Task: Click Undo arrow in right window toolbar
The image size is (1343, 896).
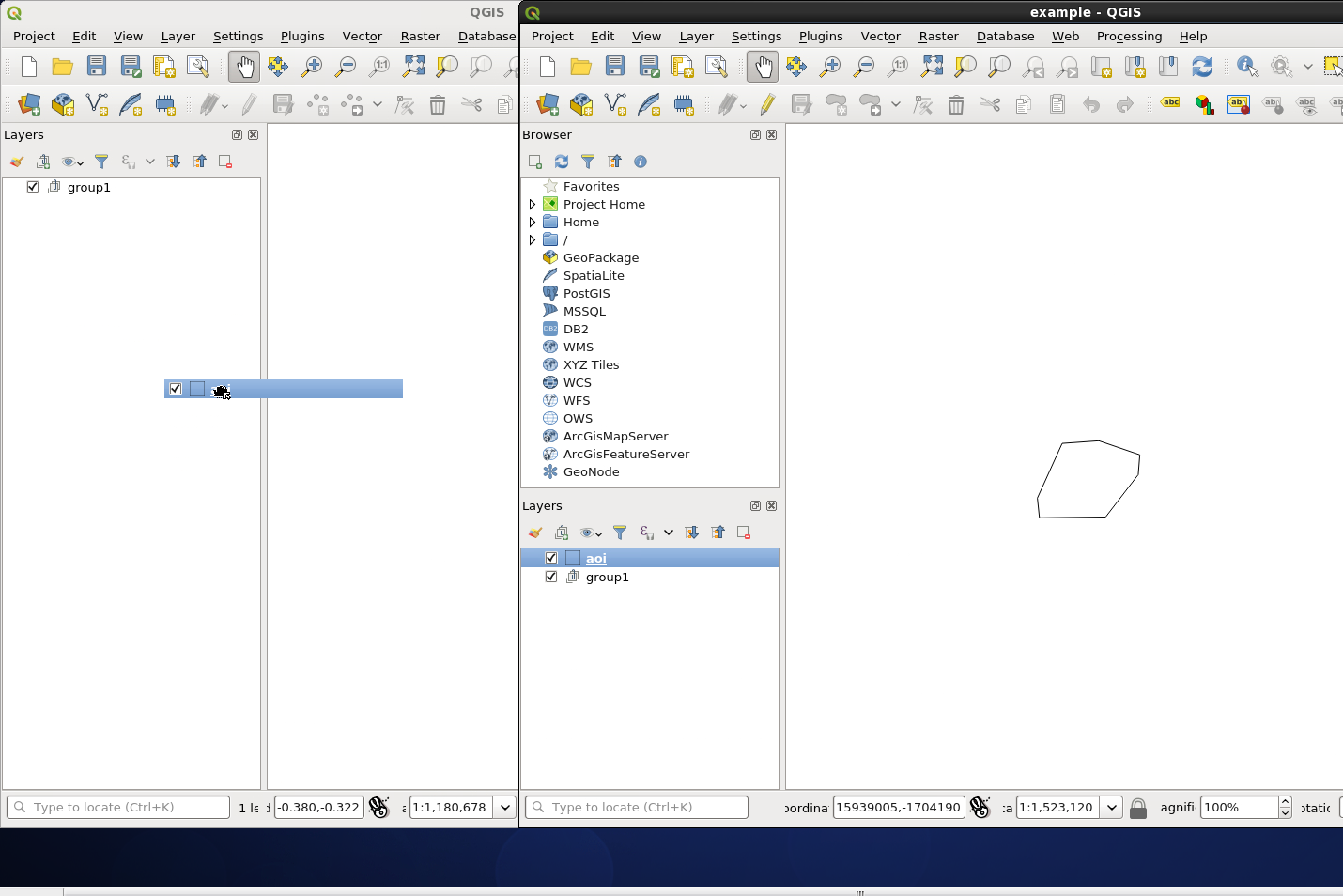Action: point(1091,104)
